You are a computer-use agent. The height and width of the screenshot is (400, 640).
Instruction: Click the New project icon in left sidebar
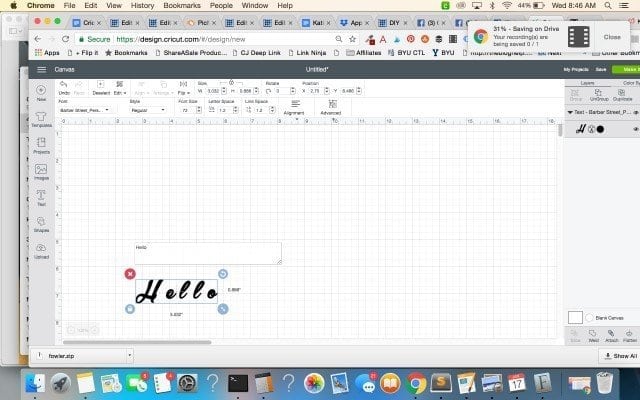pos(41,93)
